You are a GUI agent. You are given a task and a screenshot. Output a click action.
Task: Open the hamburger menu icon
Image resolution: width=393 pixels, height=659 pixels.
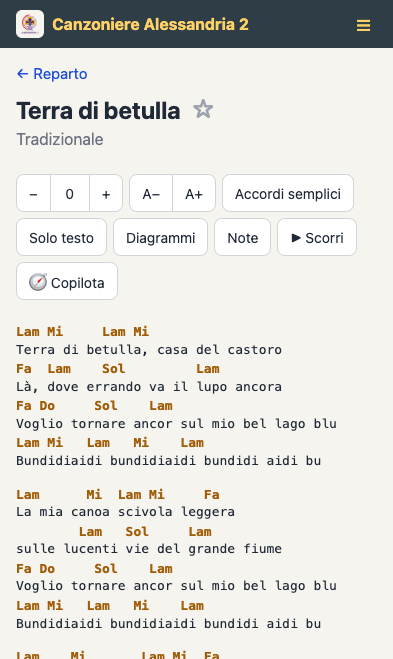[363, 25]
